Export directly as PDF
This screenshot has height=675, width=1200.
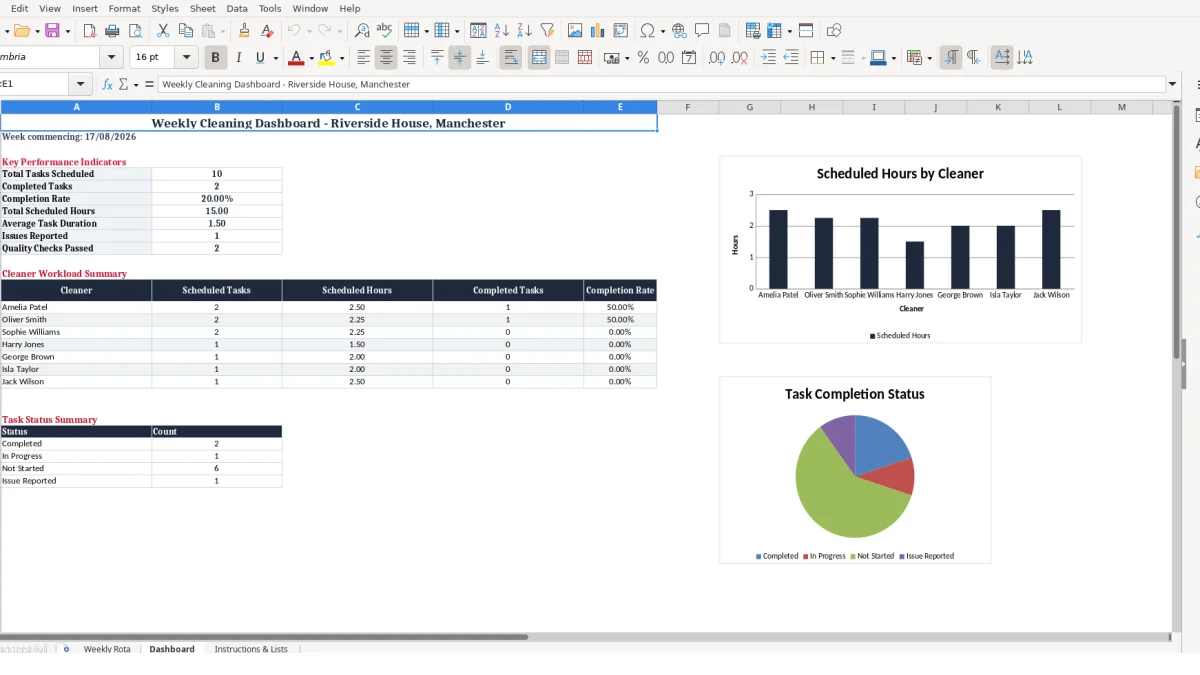tap(89, 31)
